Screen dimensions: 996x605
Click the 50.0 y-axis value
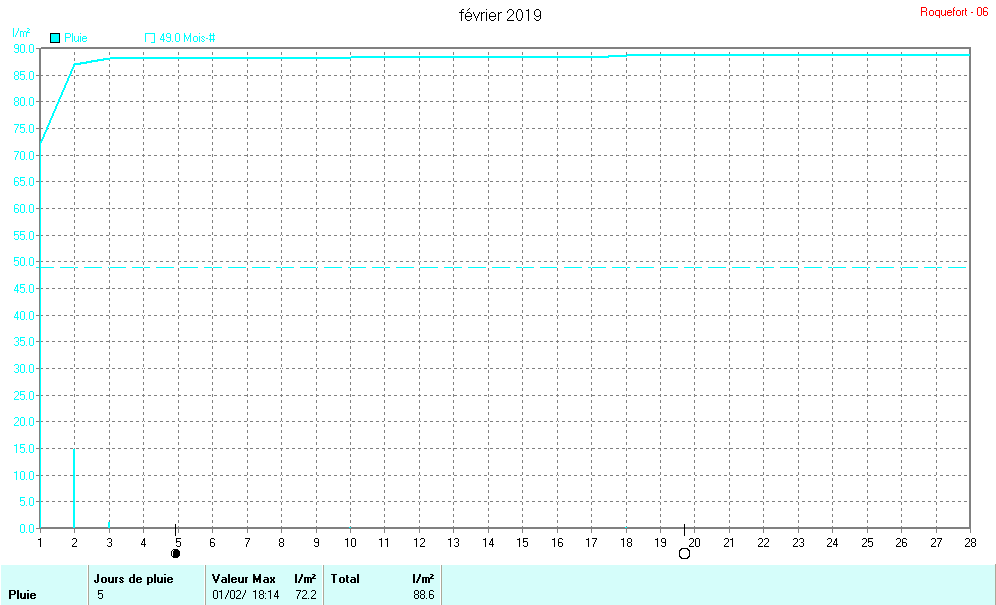[24, 262]
